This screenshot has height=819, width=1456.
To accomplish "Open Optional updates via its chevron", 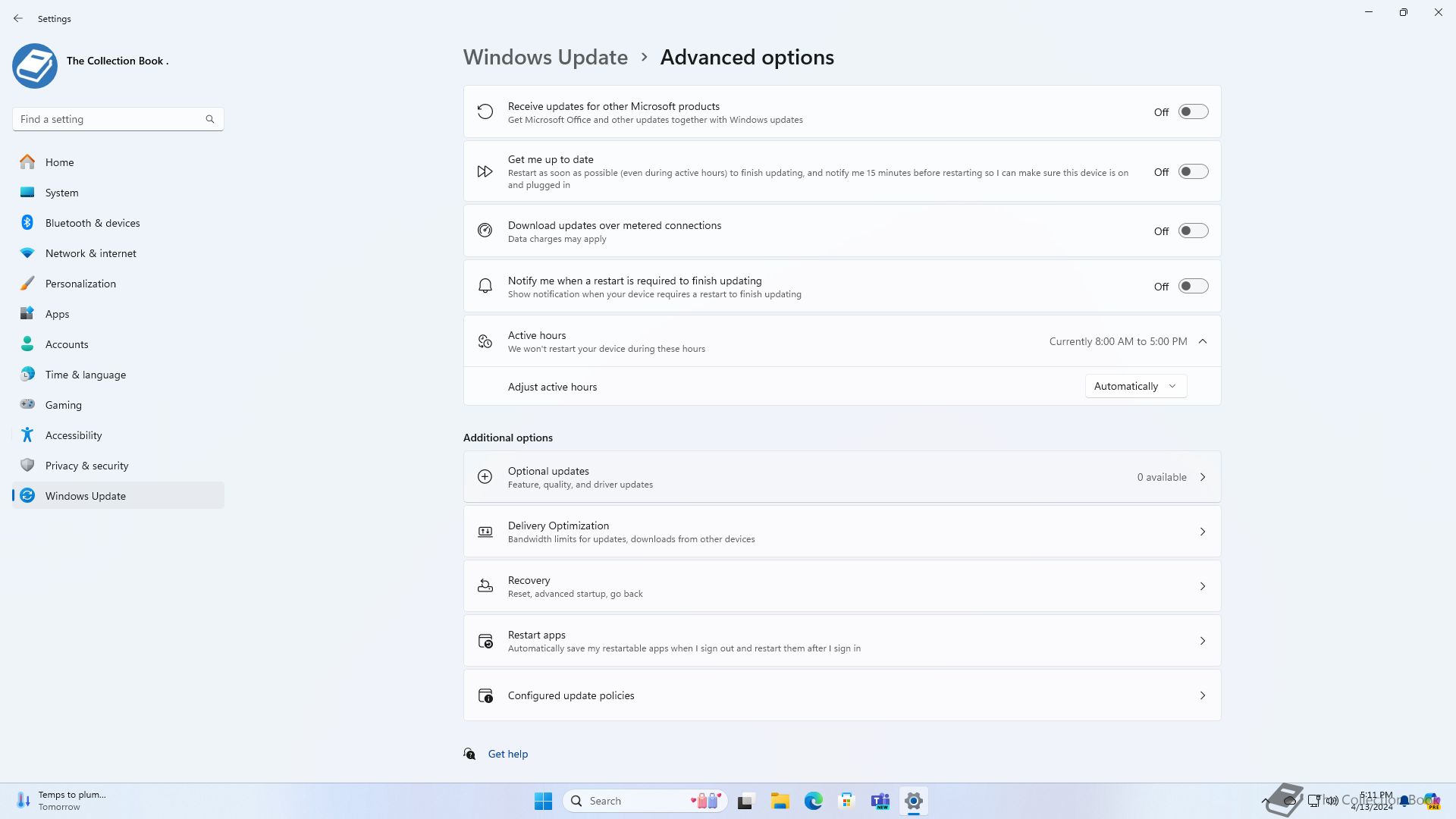I will [x=1203, y=477].
